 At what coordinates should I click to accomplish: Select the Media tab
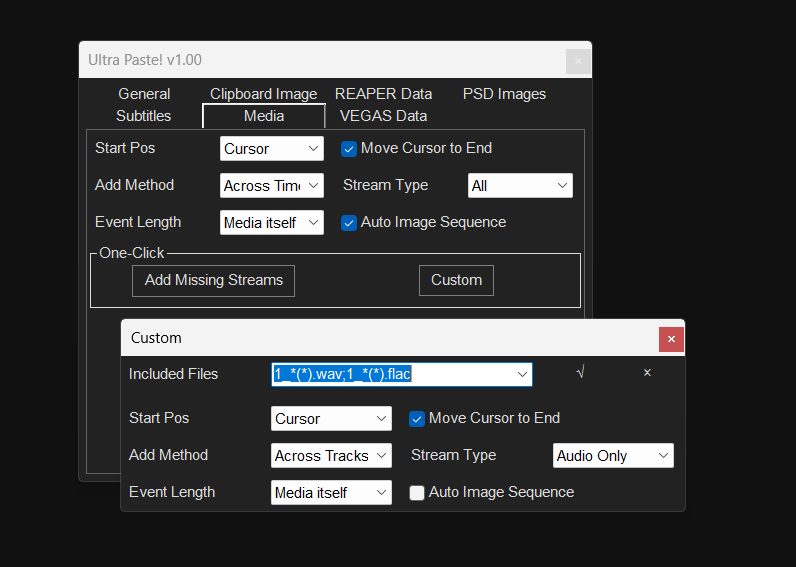click(x=264, y=116)
